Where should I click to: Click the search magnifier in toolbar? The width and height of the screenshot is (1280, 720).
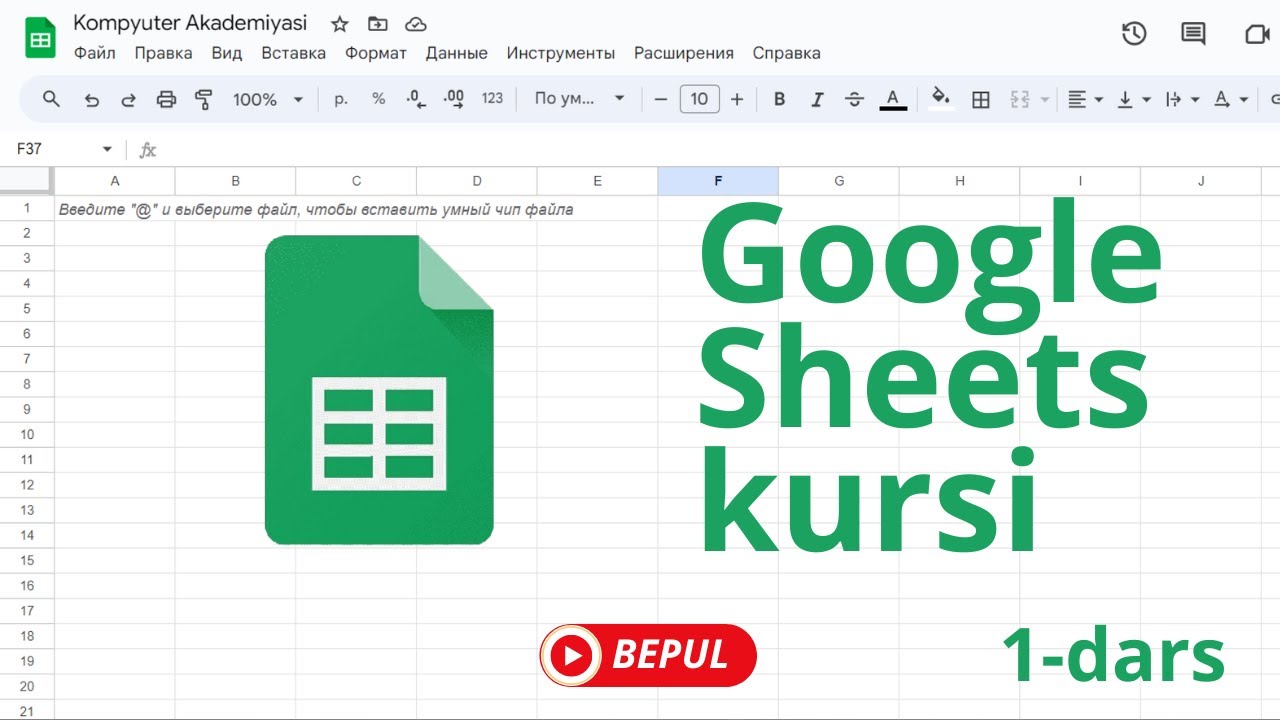point(52,99)
